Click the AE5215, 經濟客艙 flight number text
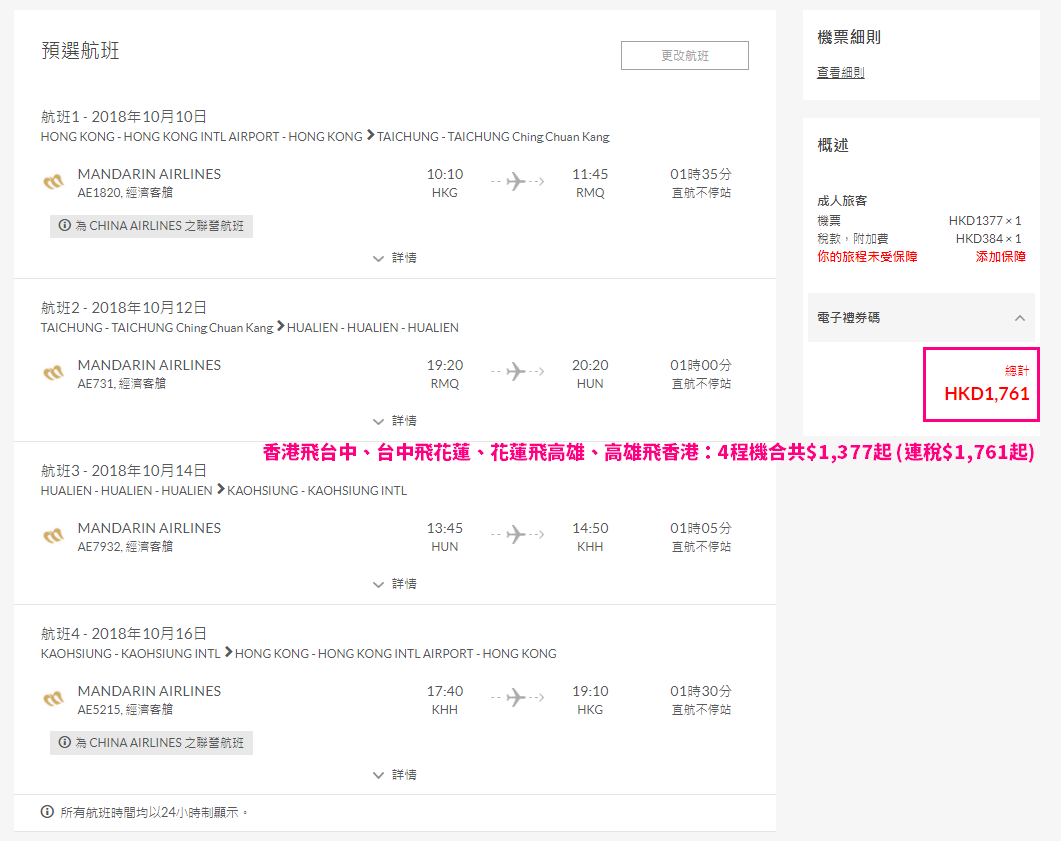This screenshot has height=841, width=1061. [x=125, y=710]
